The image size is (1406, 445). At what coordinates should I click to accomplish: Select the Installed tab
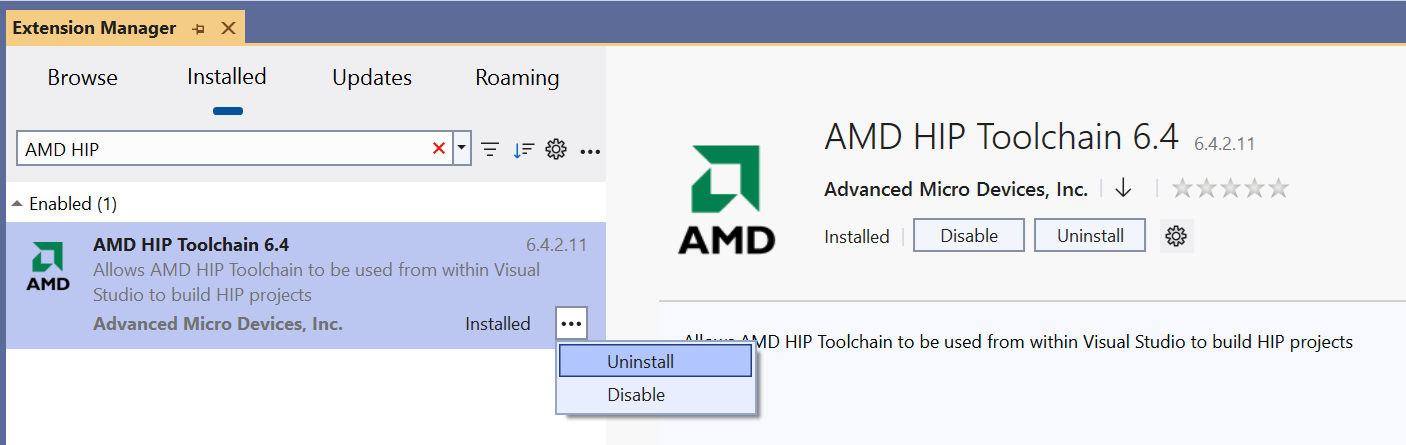point(227,77)
